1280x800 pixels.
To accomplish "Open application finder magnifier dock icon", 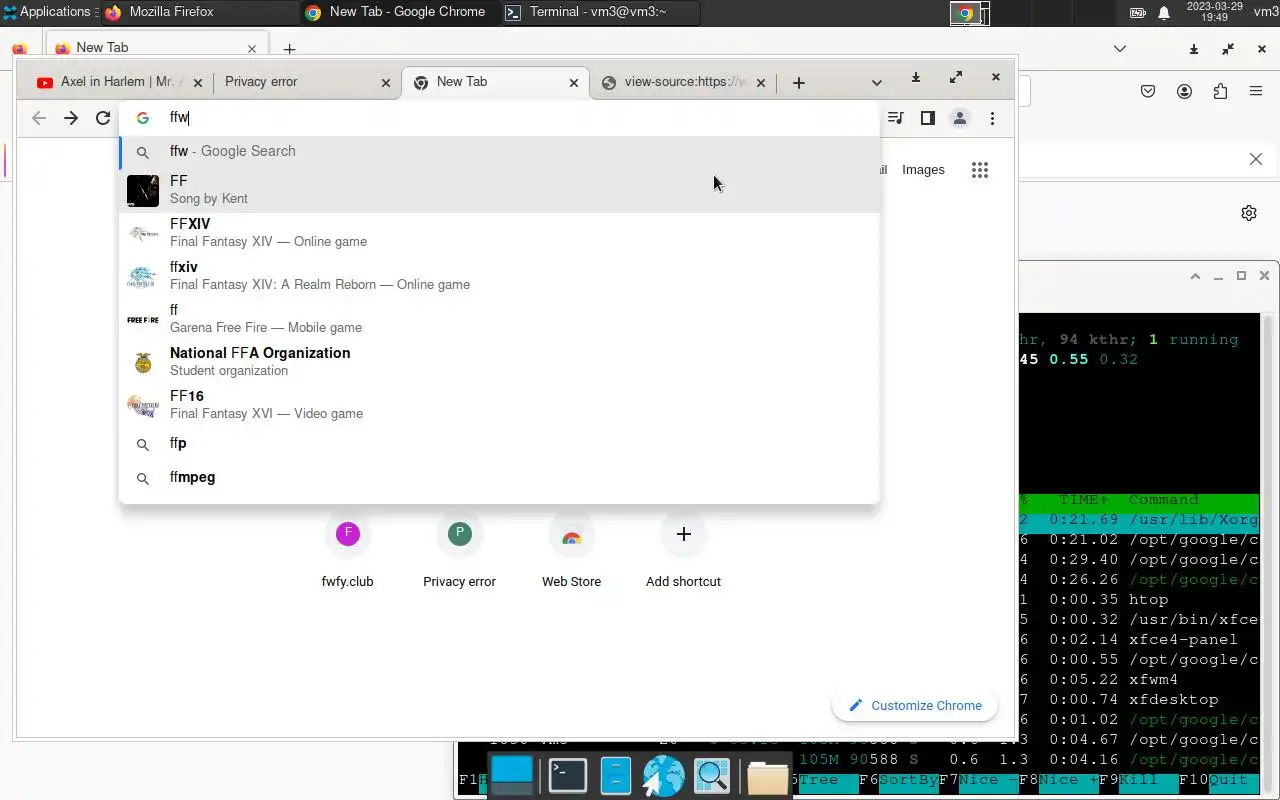I will (712, 776).
